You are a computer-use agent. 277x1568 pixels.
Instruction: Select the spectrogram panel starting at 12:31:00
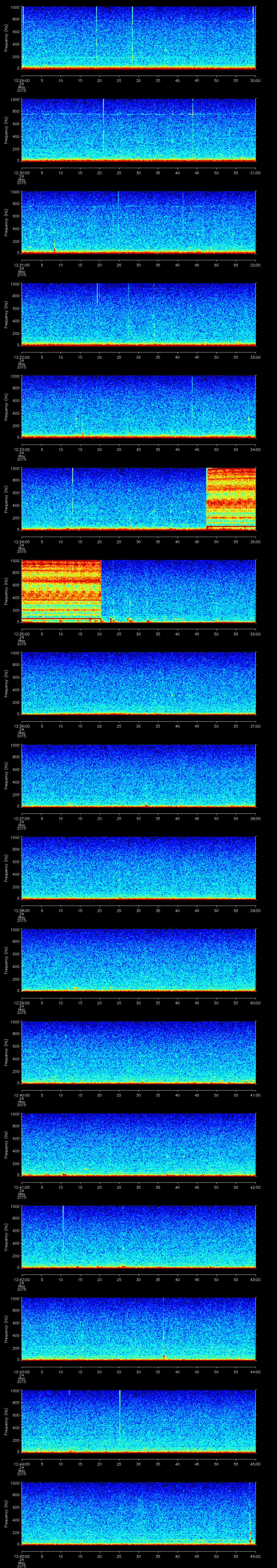click(138, 222)
